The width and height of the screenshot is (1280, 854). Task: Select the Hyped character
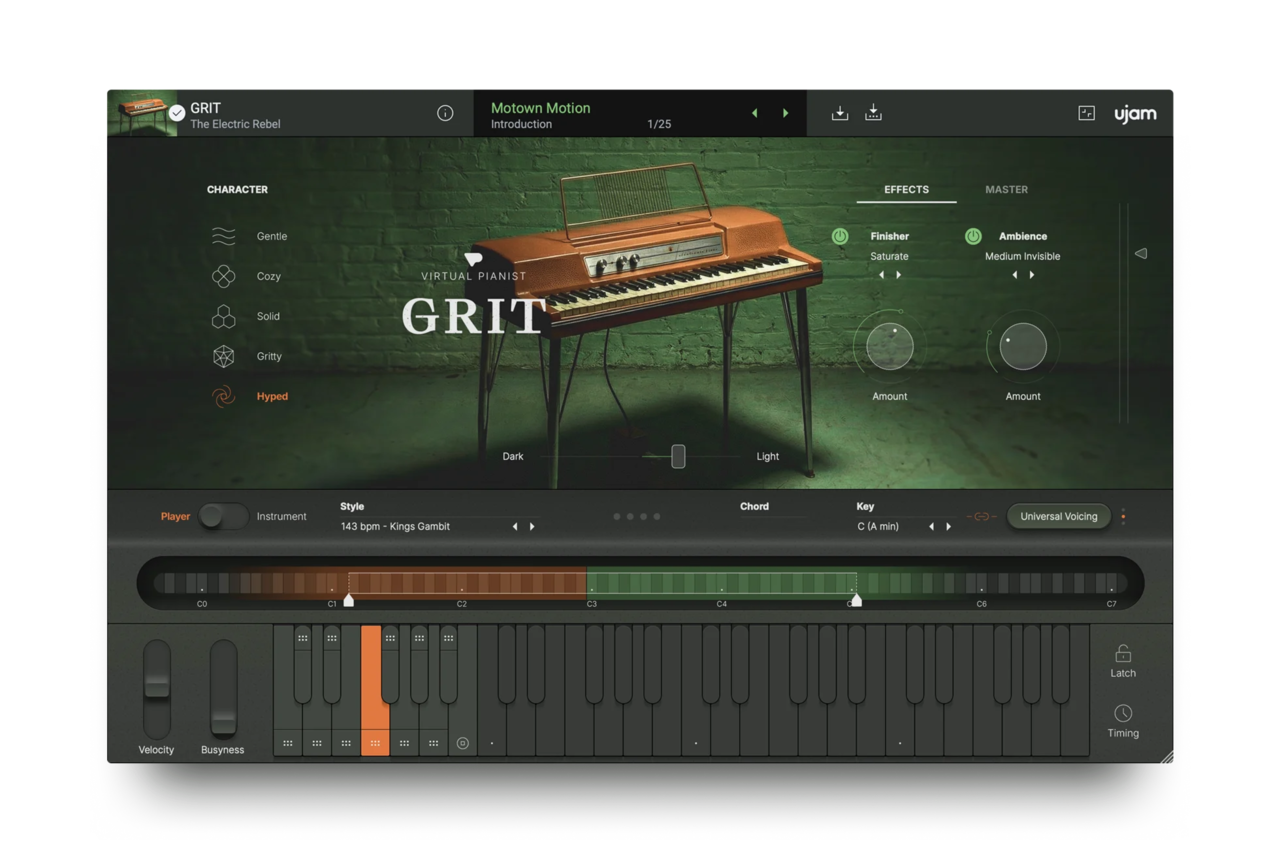(x=249, y=396)
